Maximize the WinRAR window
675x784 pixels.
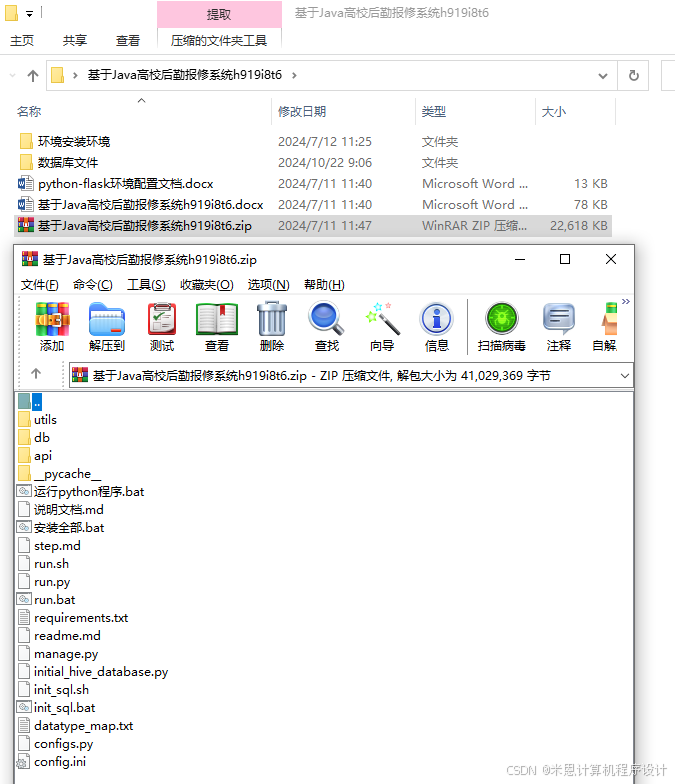[x=565, y=259]
